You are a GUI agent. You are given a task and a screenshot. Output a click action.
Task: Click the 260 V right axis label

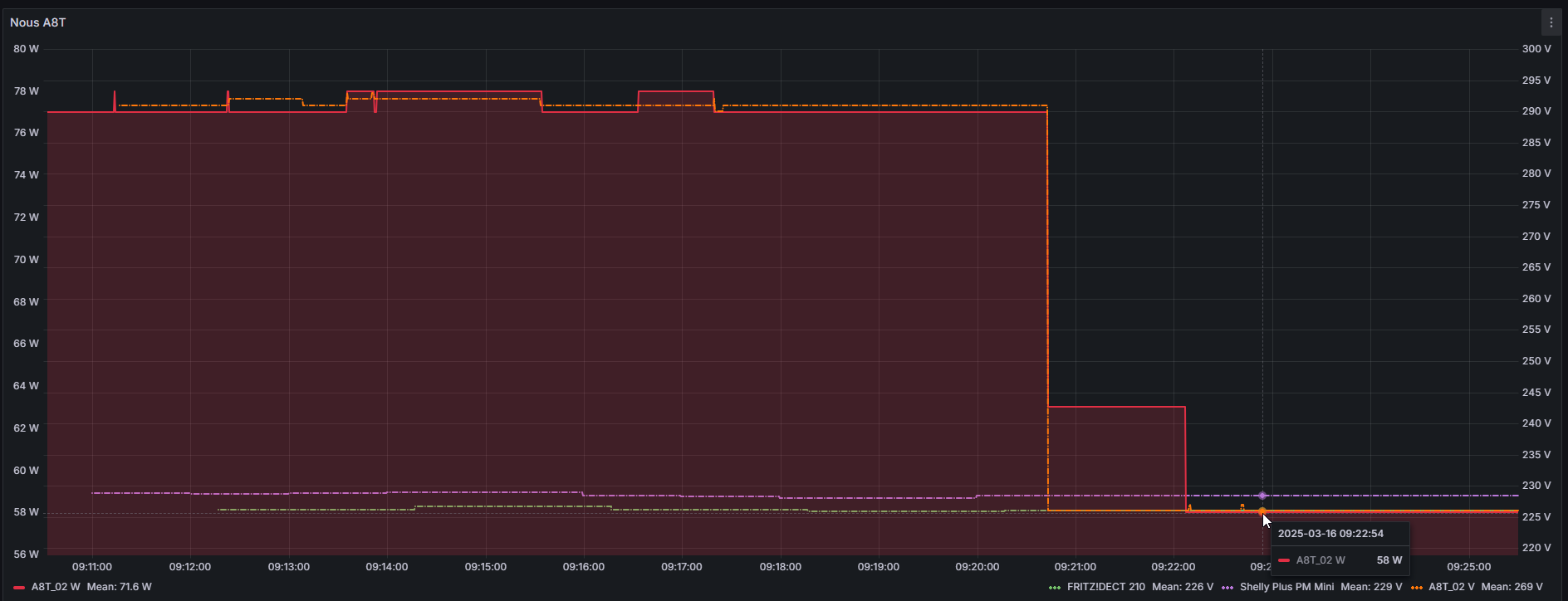[x=1536, y=299]
